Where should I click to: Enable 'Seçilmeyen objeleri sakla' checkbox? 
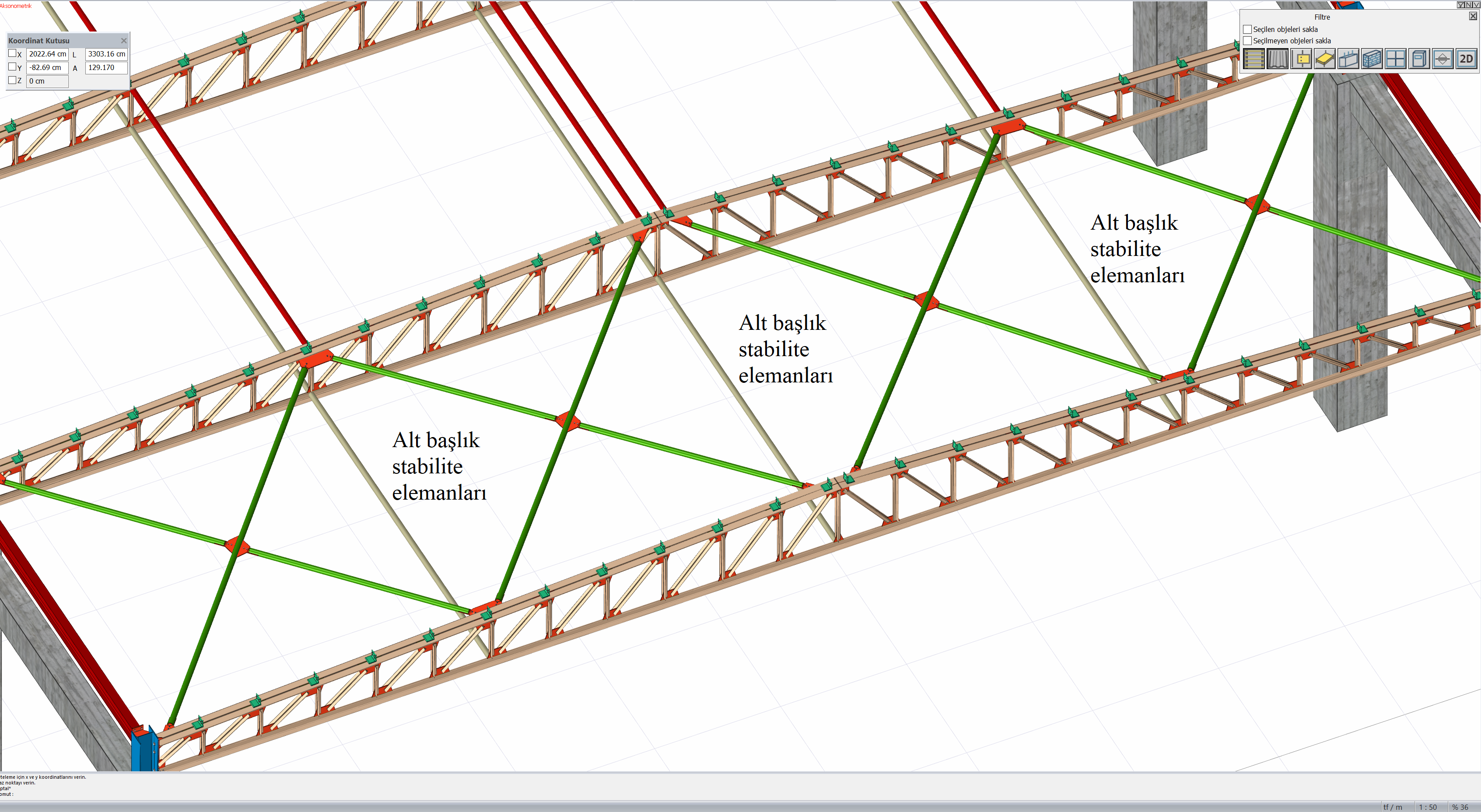tap(1247, 41)
